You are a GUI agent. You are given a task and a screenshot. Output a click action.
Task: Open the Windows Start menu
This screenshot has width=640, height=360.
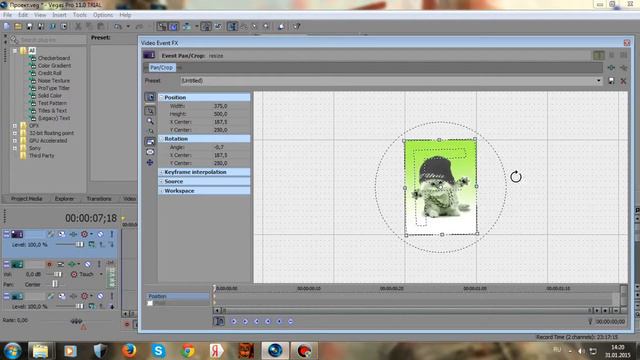(12, 350)
